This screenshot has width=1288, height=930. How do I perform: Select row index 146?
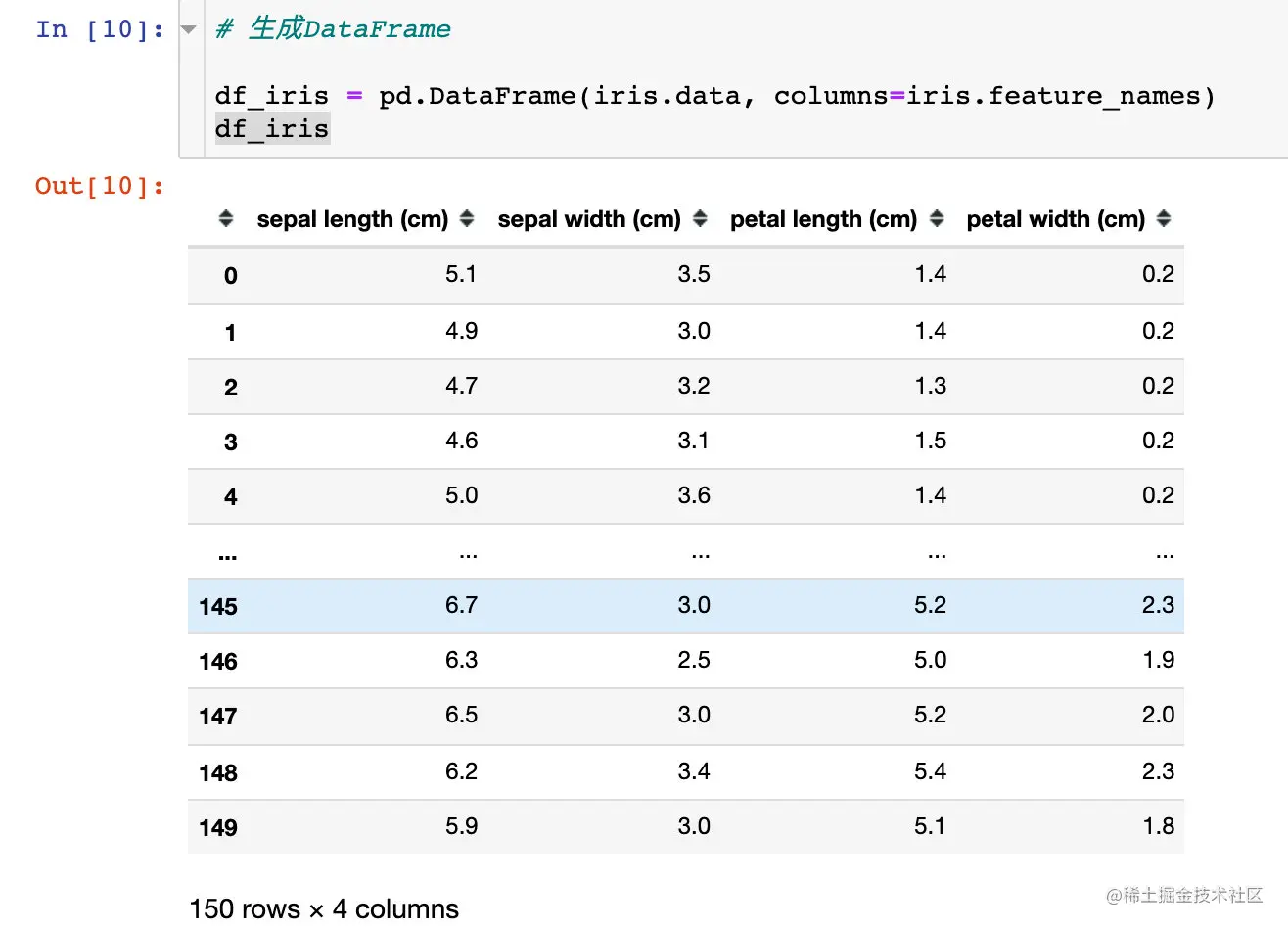pos(218,662)
